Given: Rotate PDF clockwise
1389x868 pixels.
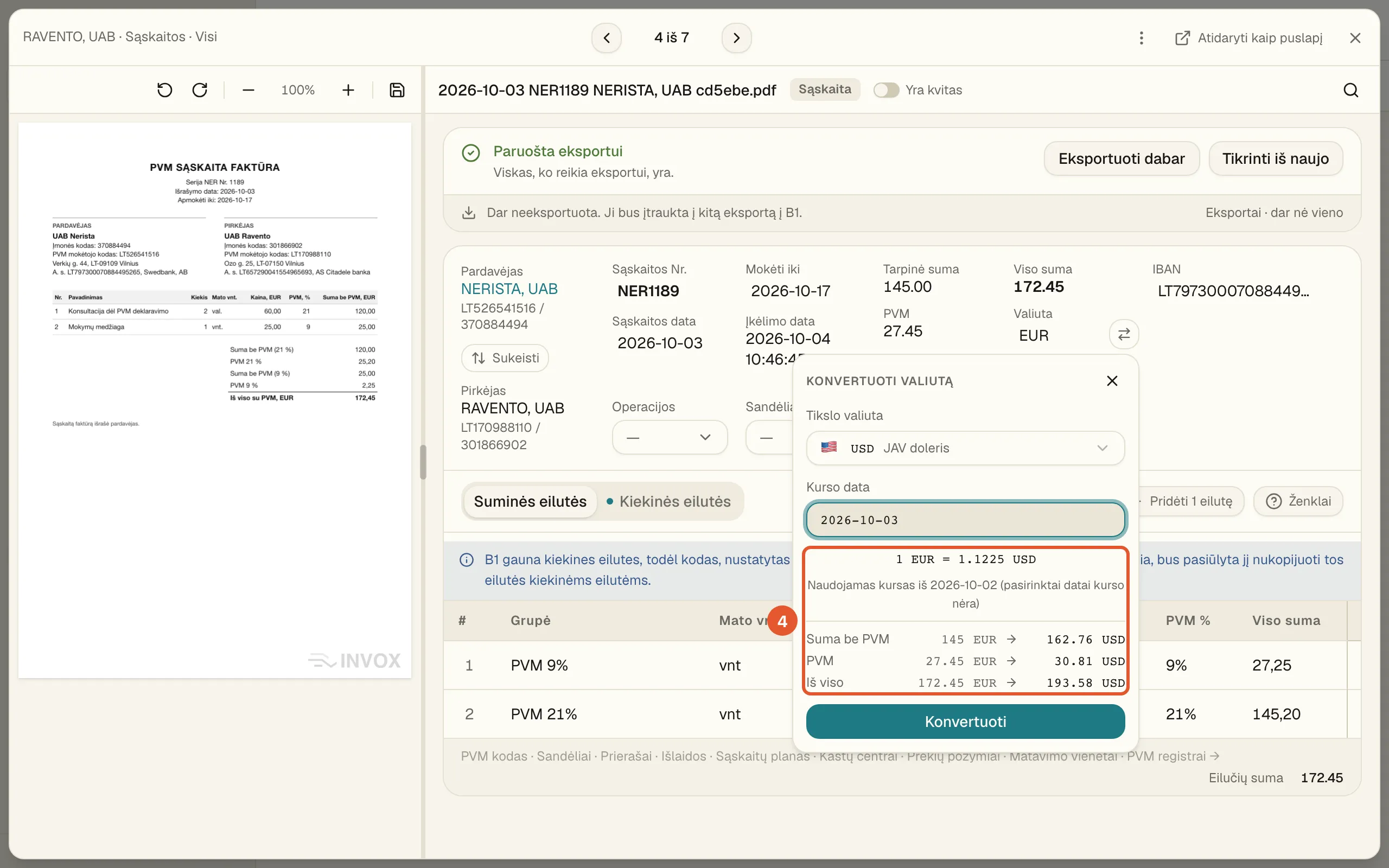Looking at the screenshot, I should pos(200,90).
